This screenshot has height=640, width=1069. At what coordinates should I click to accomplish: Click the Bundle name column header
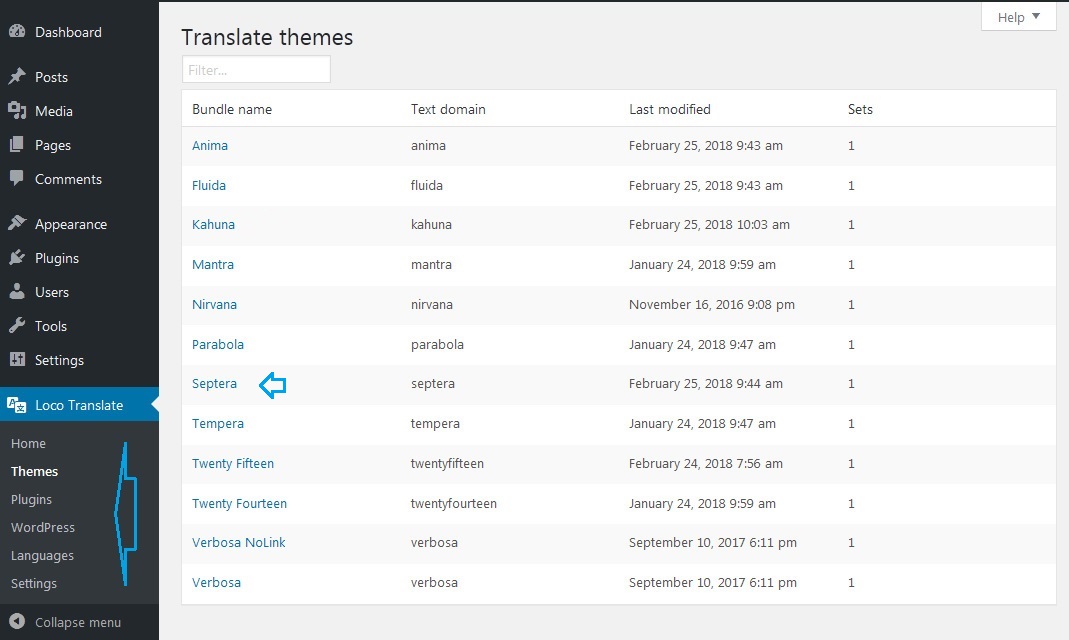tap(232, 109)
